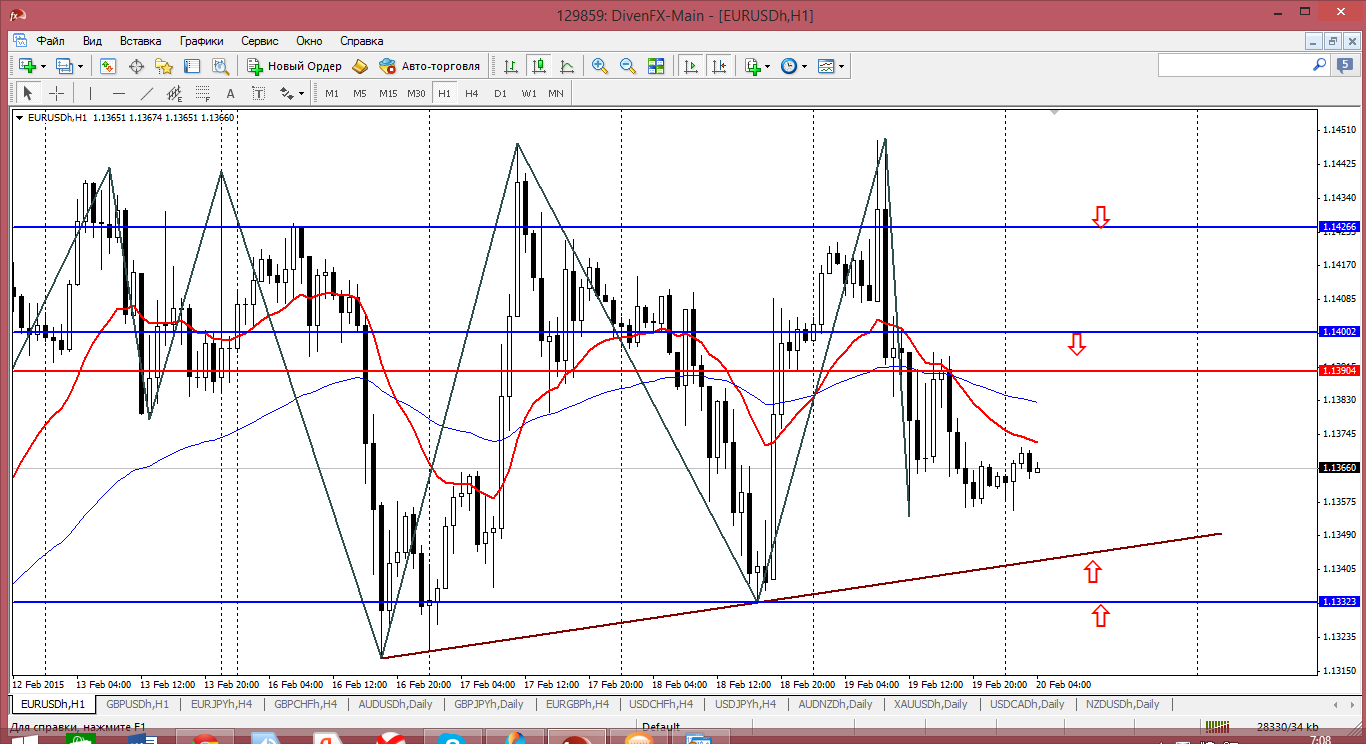Click the Новый Ордер button

295,66
